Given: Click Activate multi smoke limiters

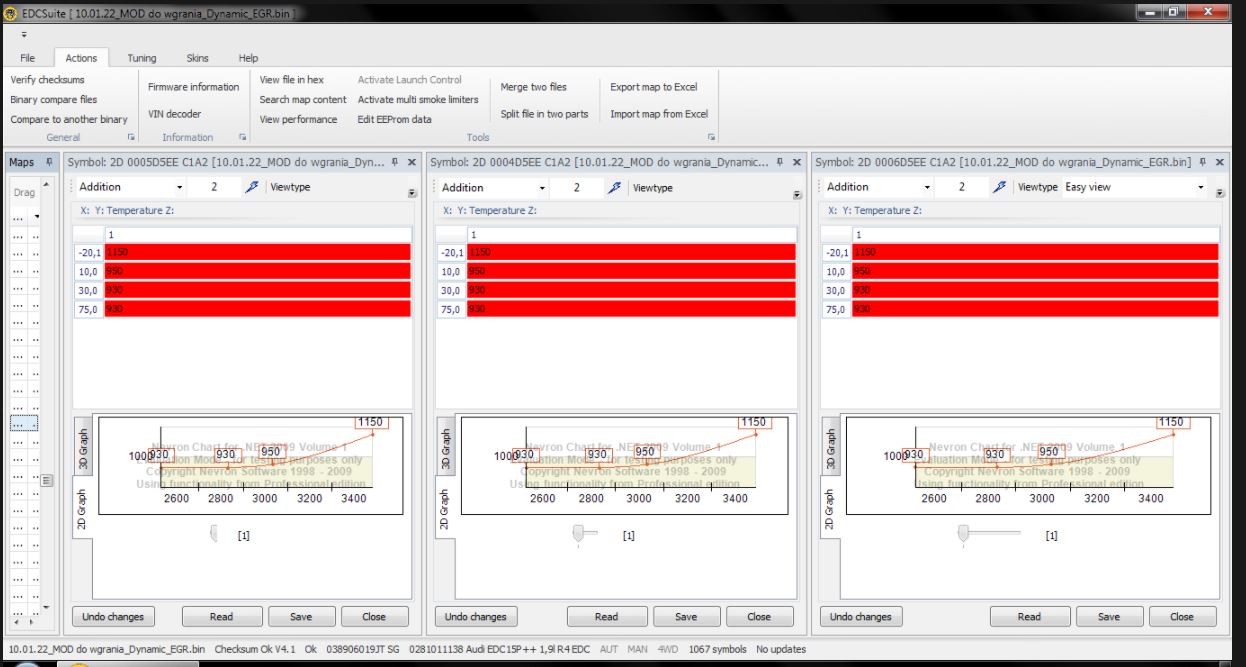Looking at the screenshot, I should tap(418, 100).
